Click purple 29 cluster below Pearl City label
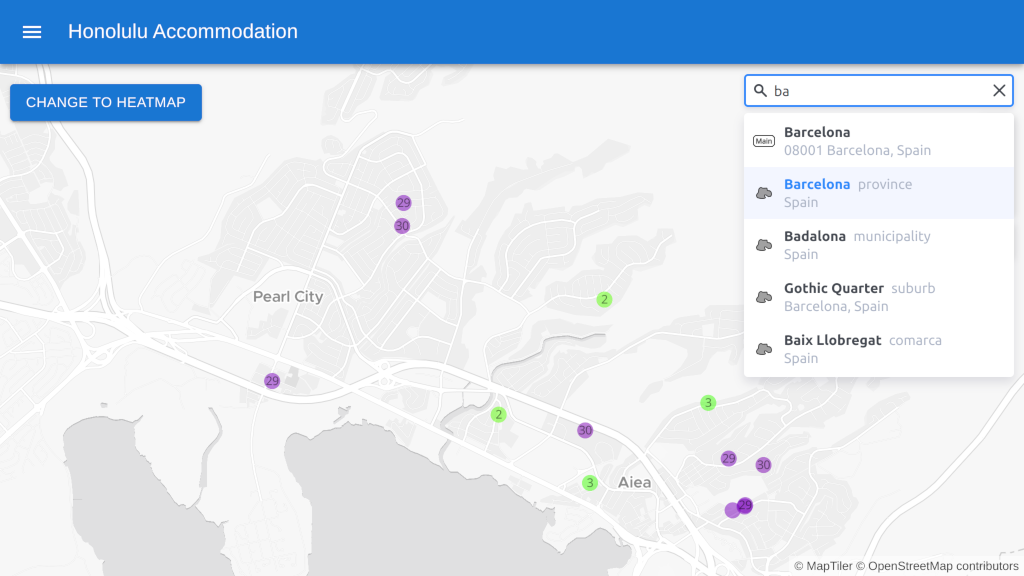The height and width of the screenshot is (576, 1024). pyautogui.click(x=272, y=381)
